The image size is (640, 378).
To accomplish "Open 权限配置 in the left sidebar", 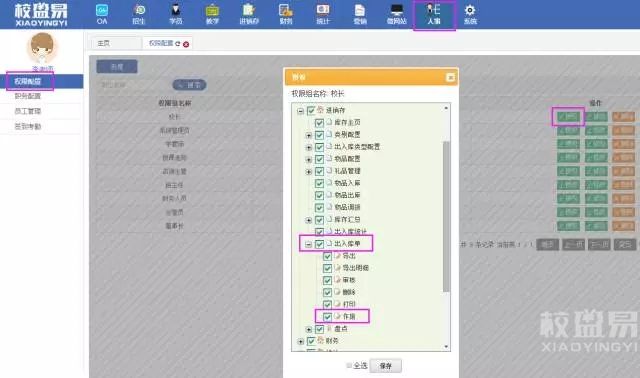I will [x=42, y=81].
